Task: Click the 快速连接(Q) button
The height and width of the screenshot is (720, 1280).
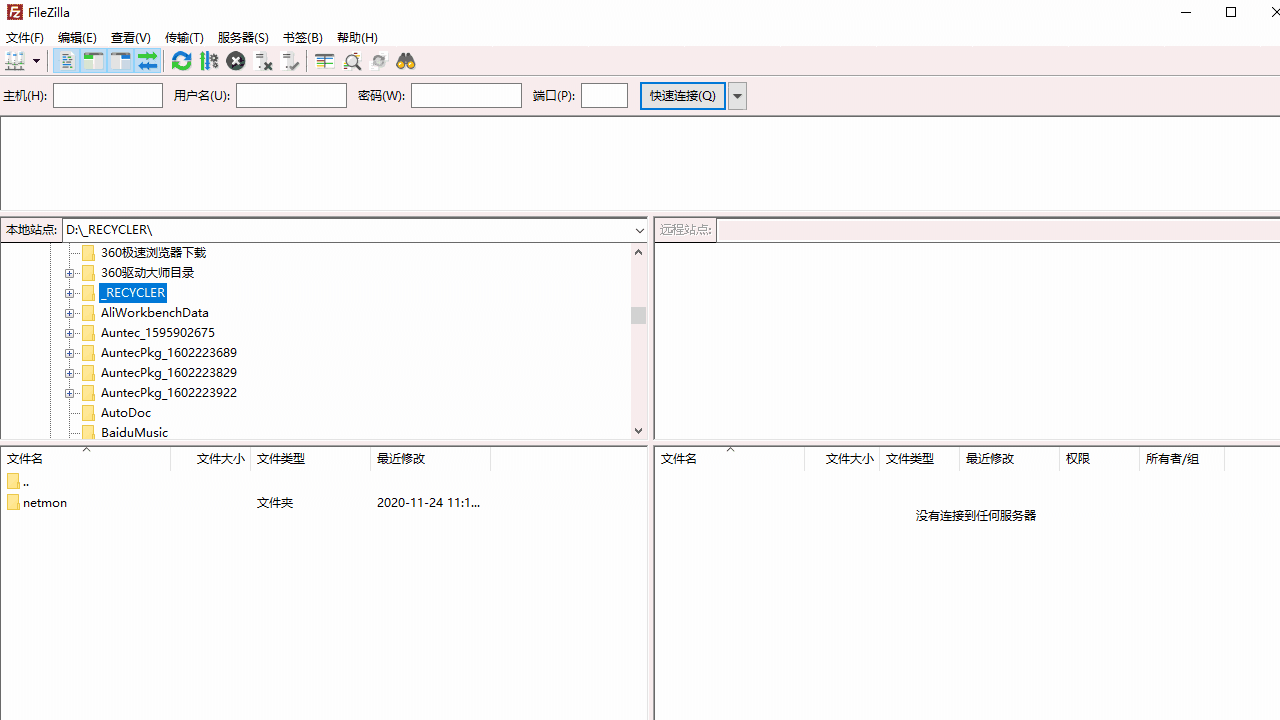Action: point(682,95)
